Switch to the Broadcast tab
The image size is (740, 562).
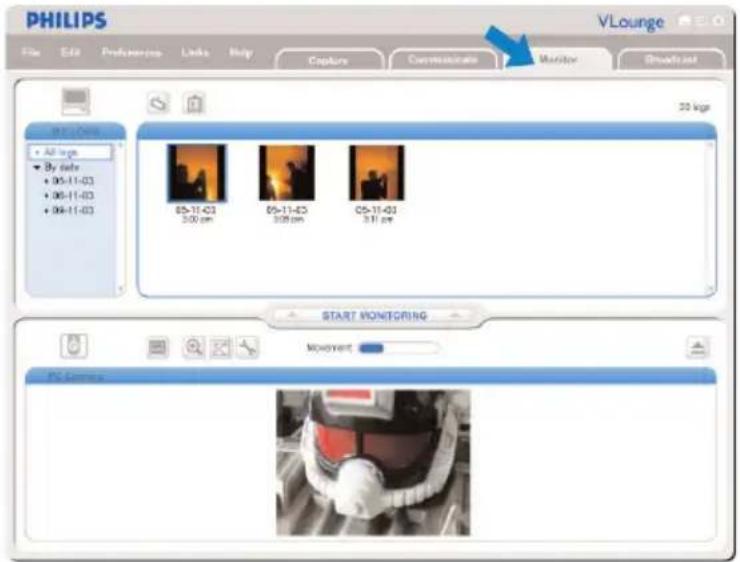[x=671, y=59]
